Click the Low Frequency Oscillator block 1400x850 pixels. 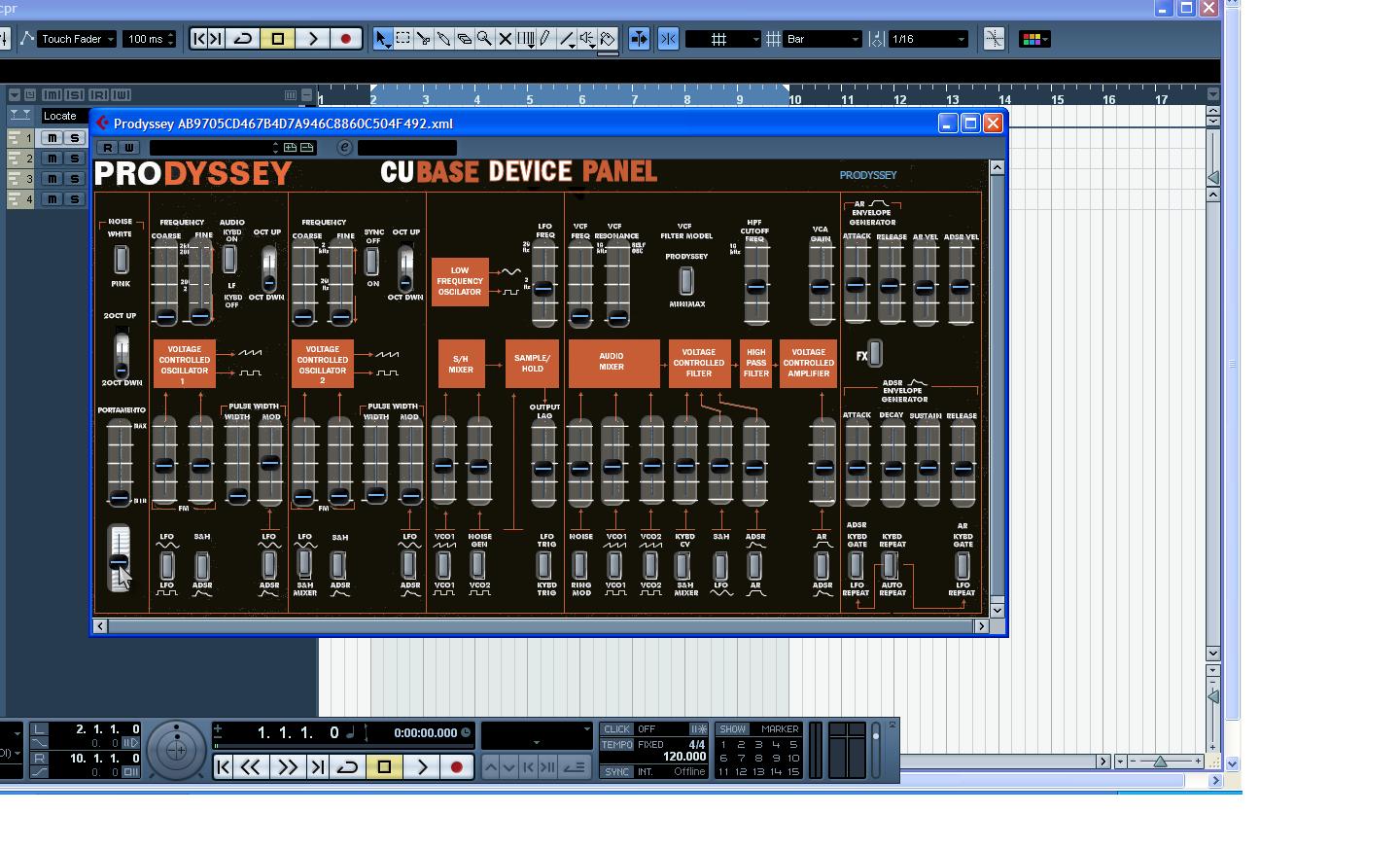(460, 281)
